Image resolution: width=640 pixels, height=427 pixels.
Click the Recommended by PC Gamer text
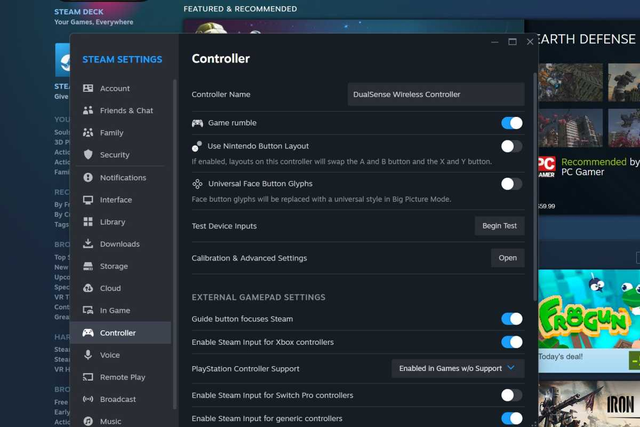point(600,167)
